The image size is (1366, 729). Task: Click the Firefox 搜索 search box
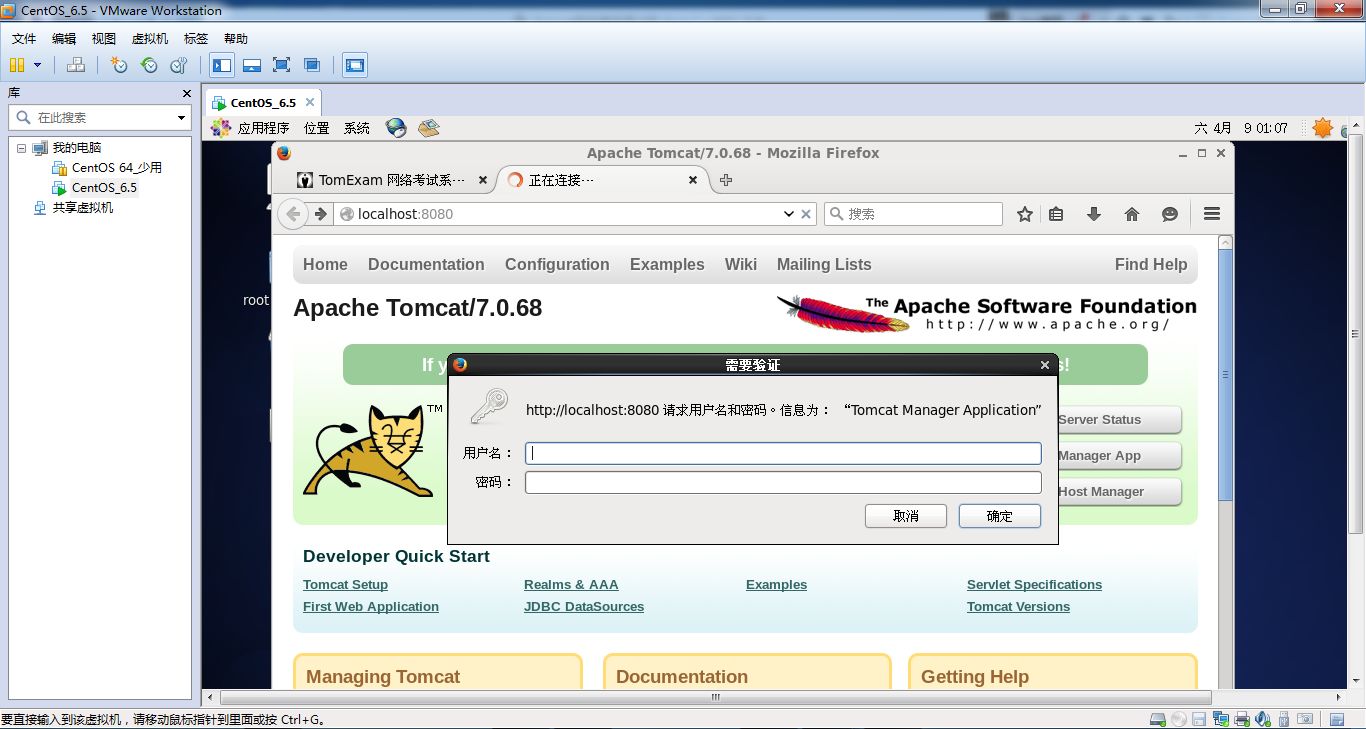pos(913,214)
